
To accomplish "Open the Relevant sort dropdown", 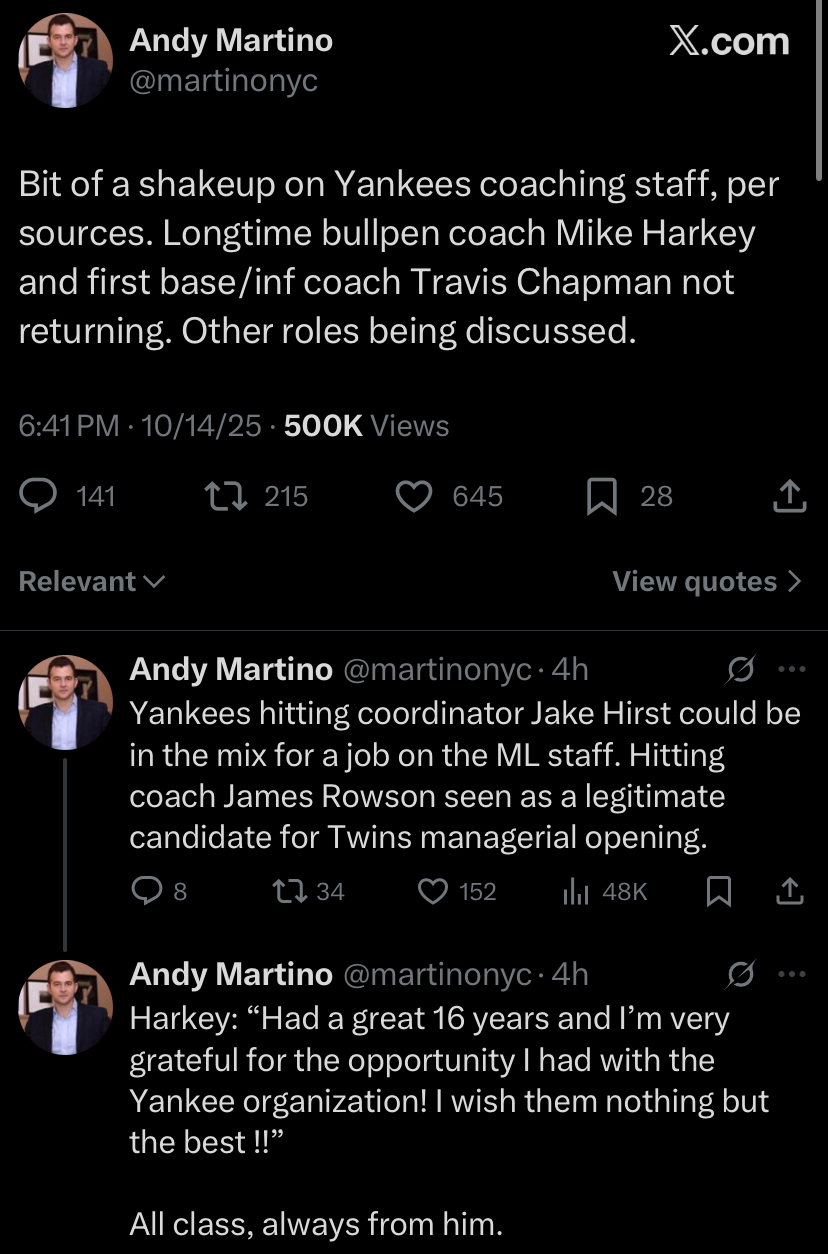I will coord(92,581).
